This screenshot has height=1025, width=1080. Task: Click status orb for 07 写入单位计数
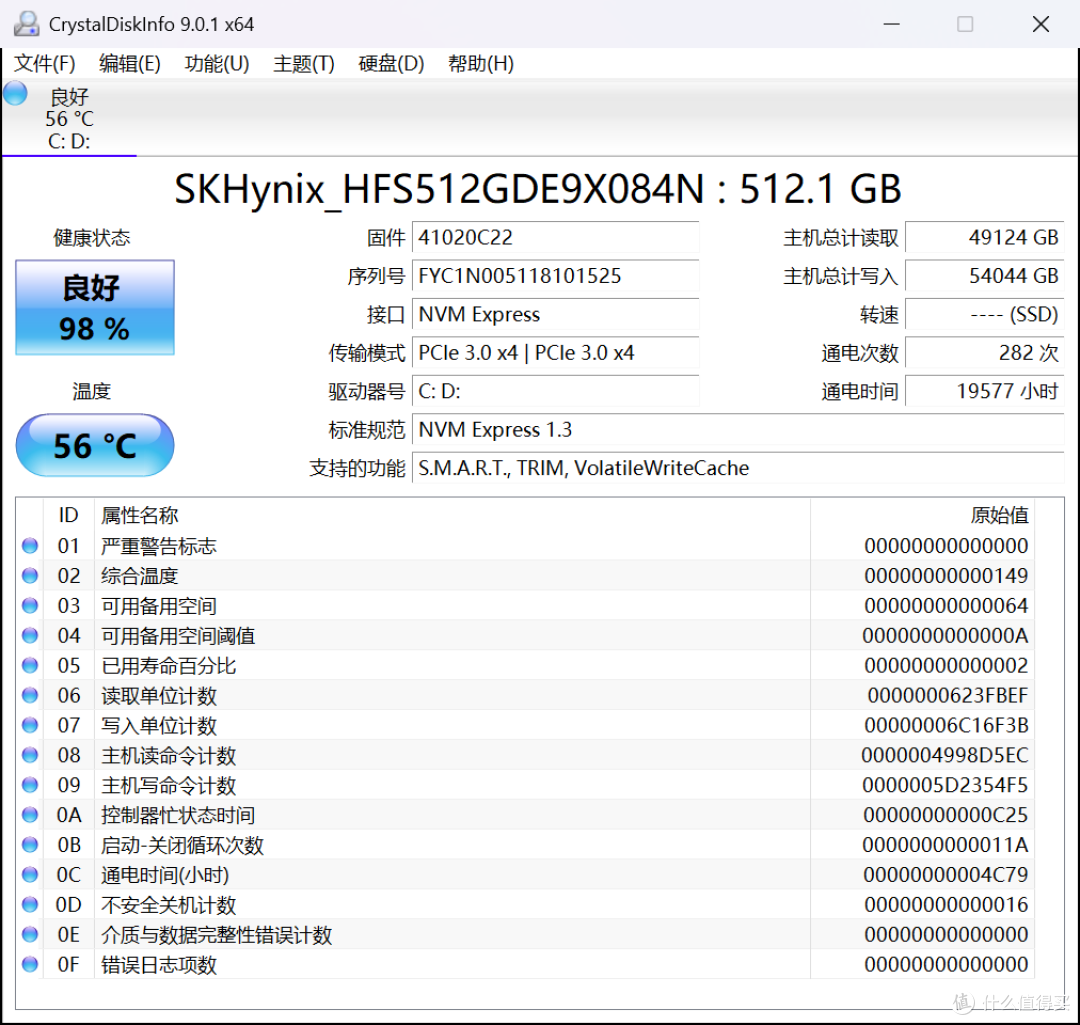coord(30,725)
